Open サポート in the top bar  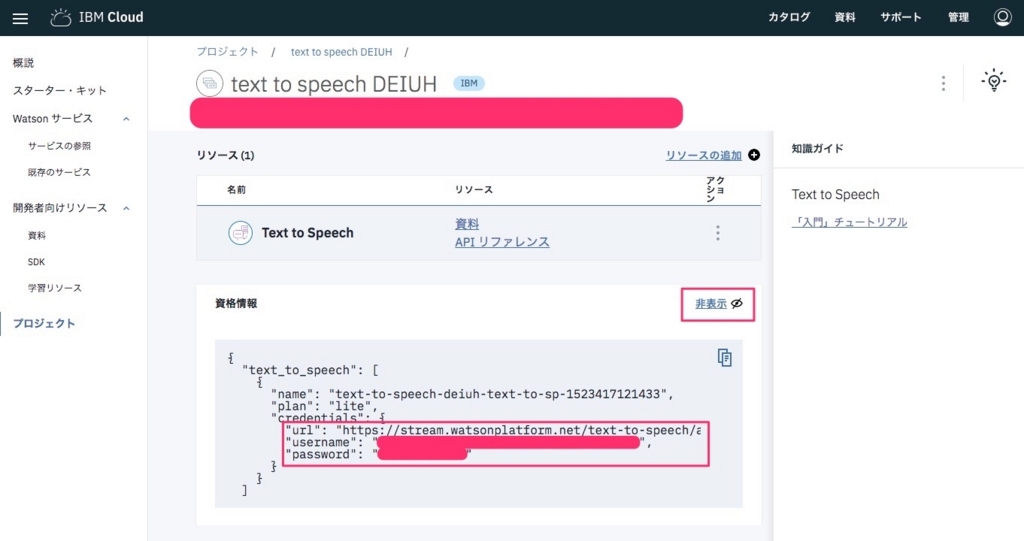901,17
